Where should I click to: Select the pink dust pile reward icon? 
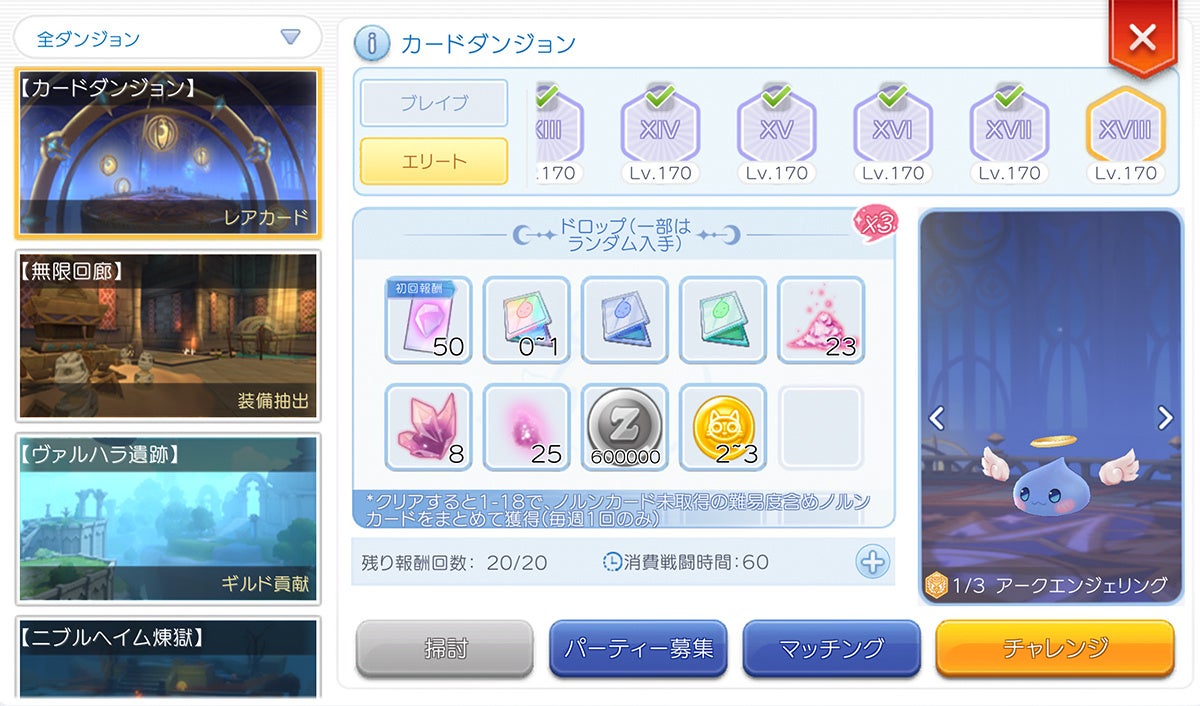pos(820,320)
